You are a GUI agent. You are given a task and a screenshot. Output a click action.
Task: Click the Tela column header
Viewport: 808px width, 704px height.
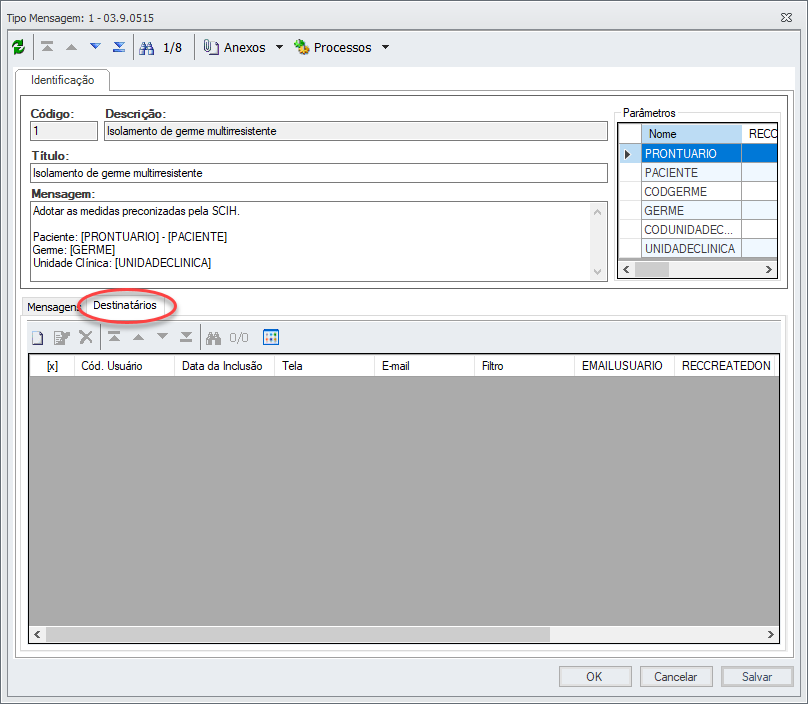tap(324, 366)
